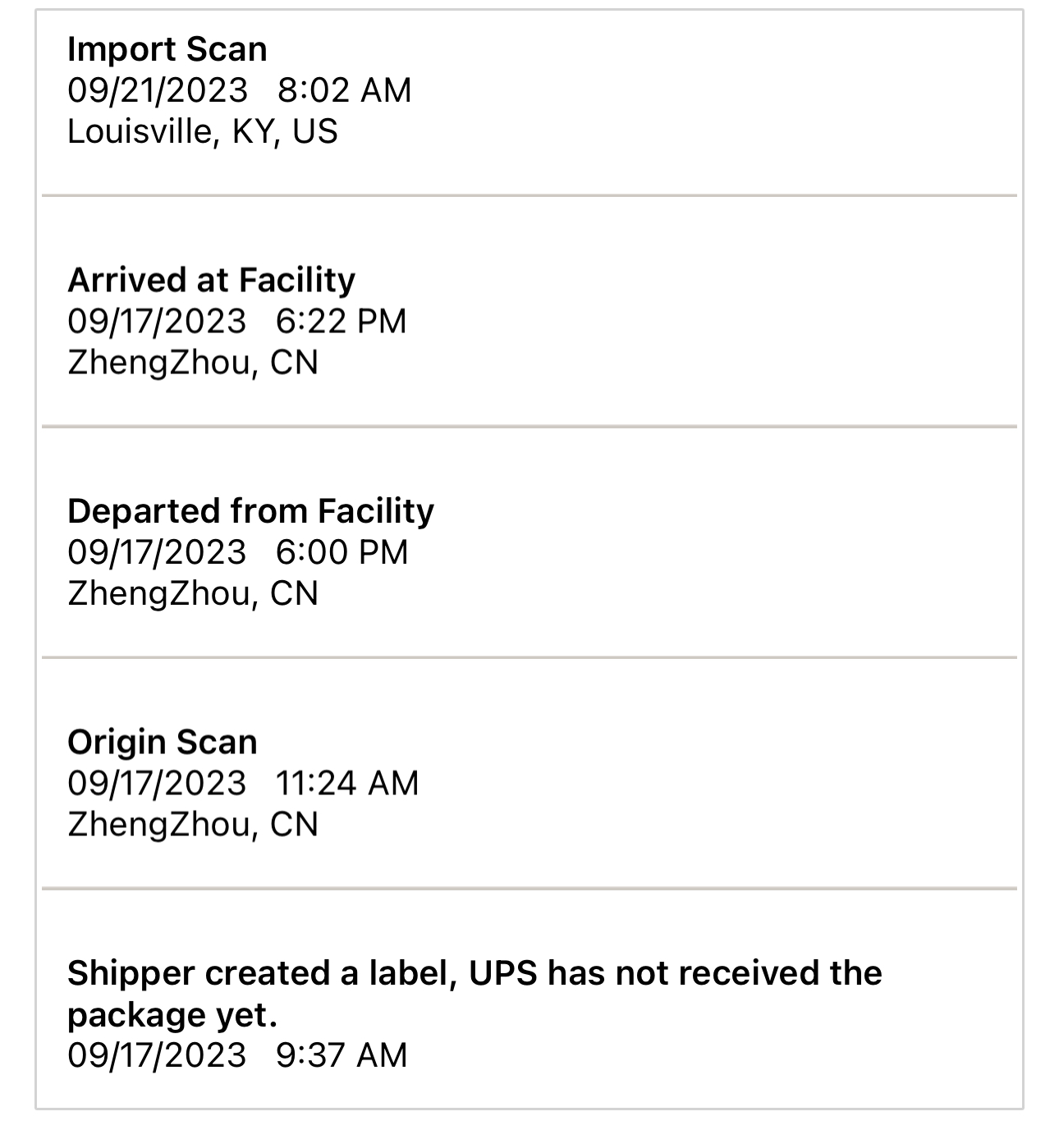Viewport: 1059px width, 1148px height.
Task: Select the Departed from Facility heading
Action: point(251,511)
